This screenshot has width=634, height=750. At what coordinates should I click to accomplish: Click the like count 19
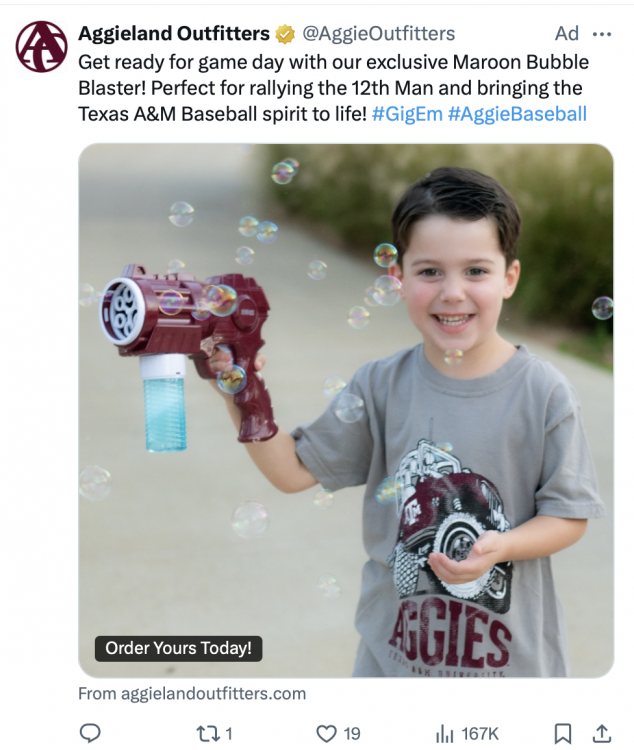(x=352, y=733)
